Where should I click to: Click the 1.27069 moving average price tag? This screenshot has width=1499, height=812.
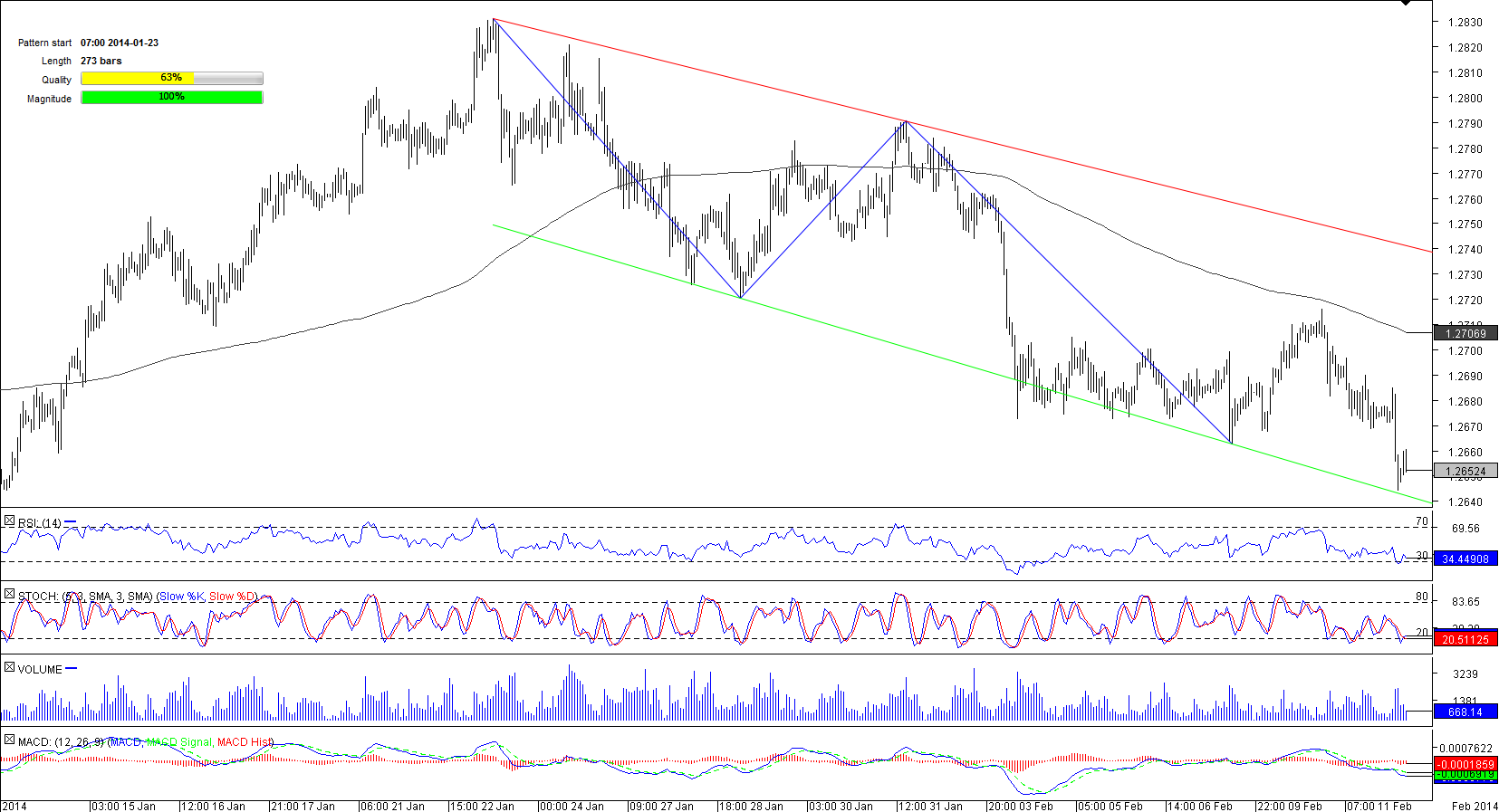click(1465, 334)
